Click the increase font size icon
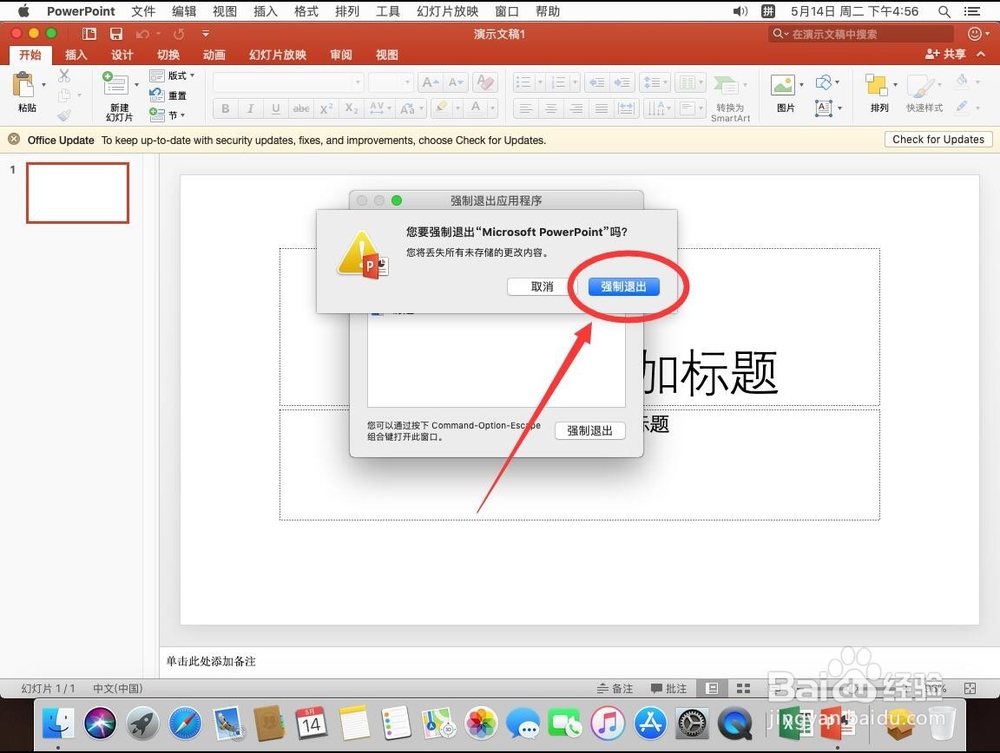The image size is (1000, 753). tap(430, 82)
